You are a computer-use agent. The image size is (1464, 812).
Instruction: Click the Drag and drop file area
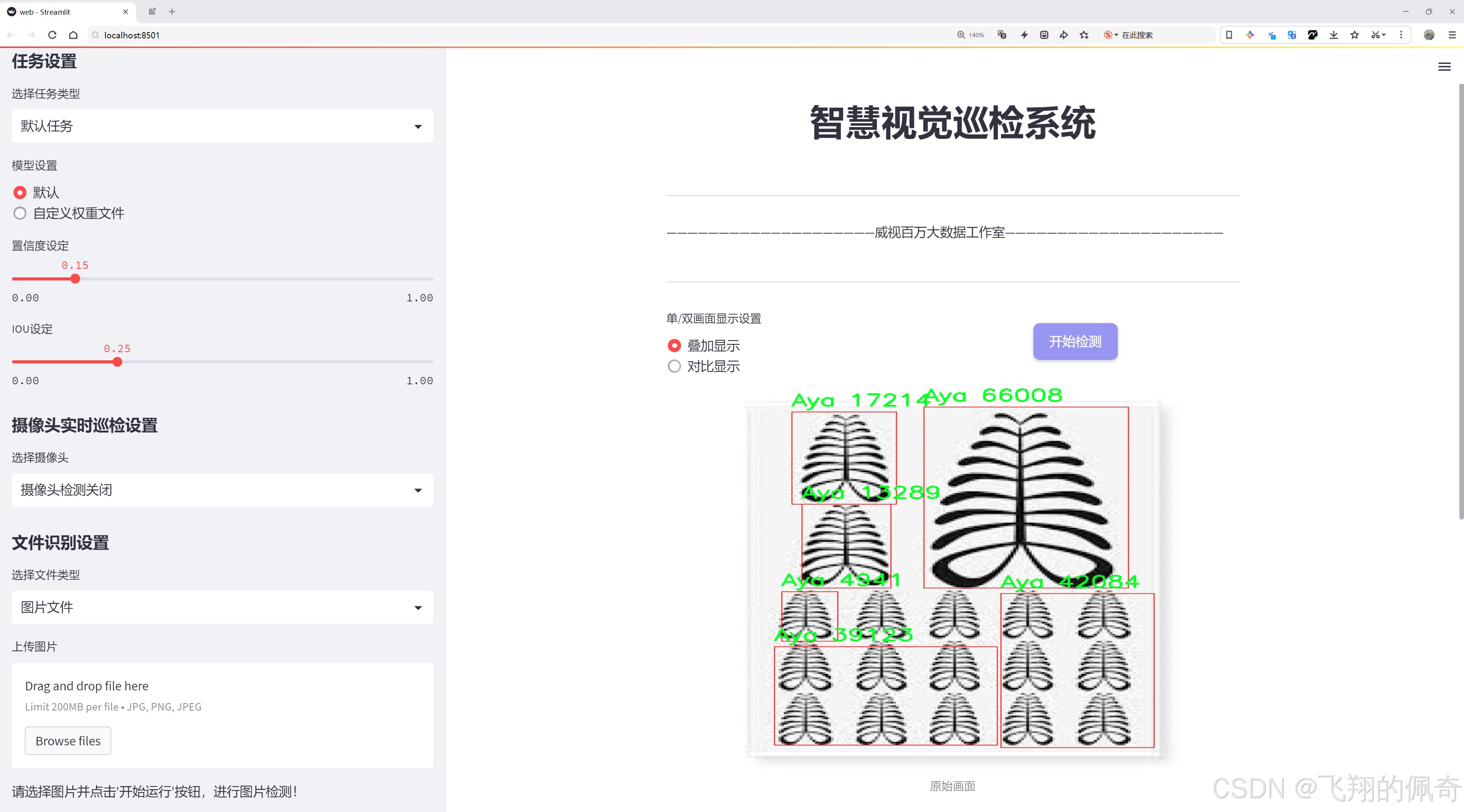pyautogui.click(x=222, y=716)
